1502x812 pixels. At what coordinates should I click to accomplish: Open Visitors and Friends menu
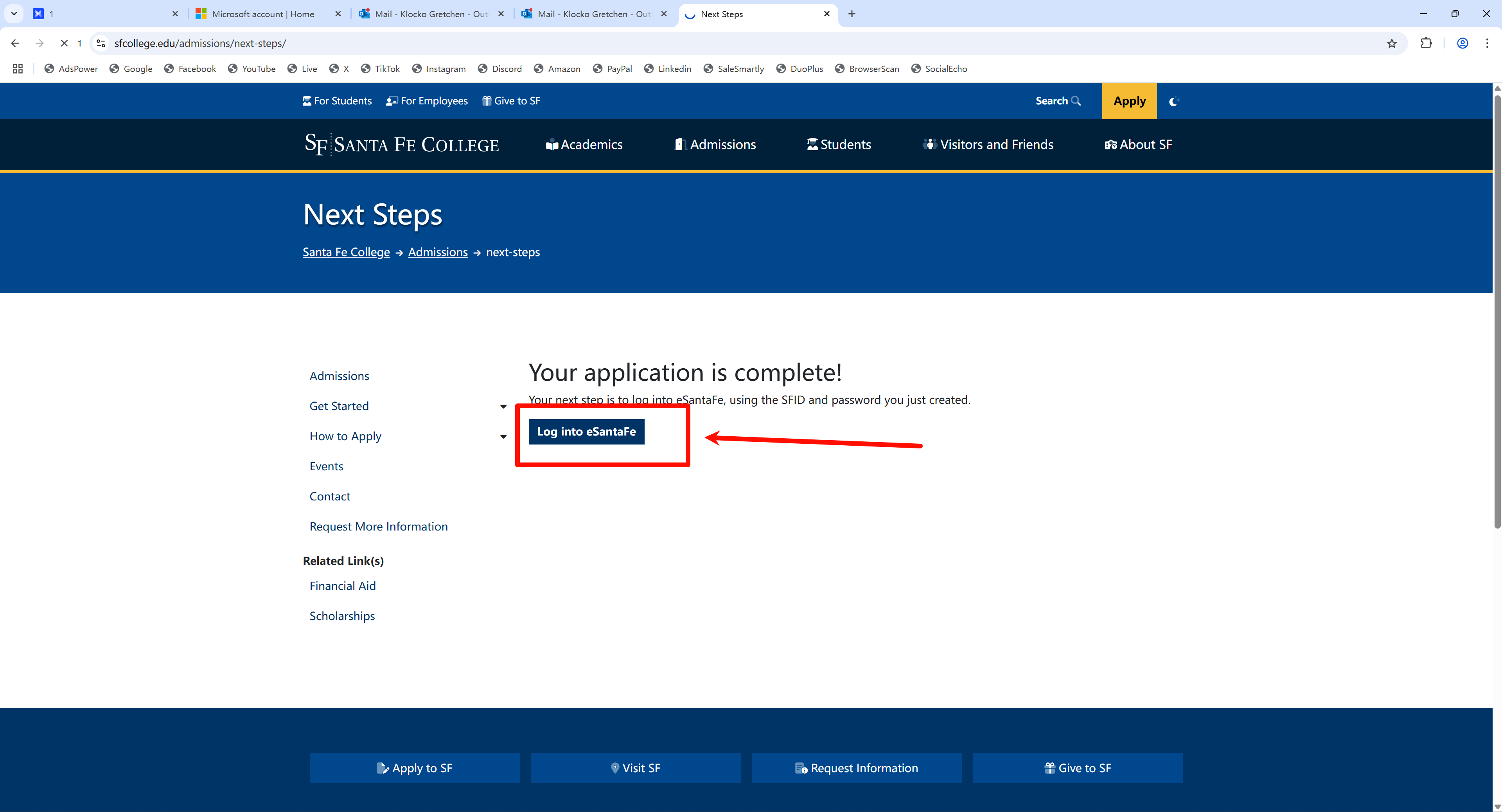point(988,145)
